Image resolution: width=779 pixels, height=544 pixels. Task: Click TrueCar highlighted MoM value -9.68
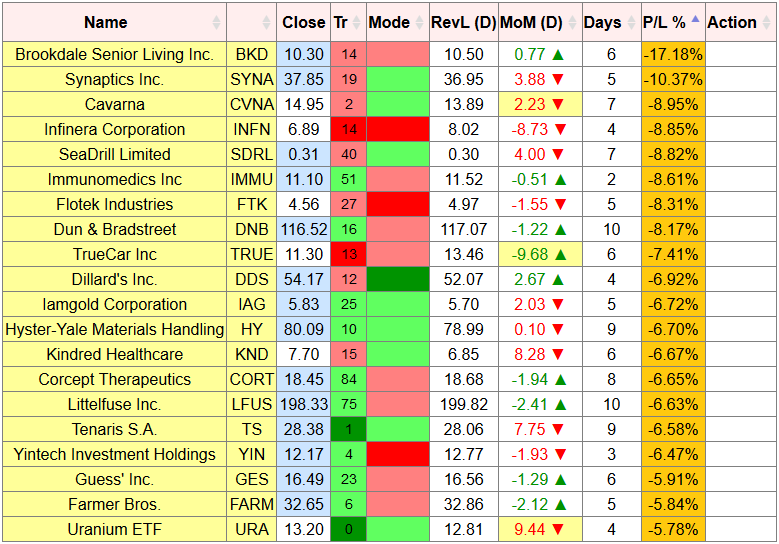[530, 254]
